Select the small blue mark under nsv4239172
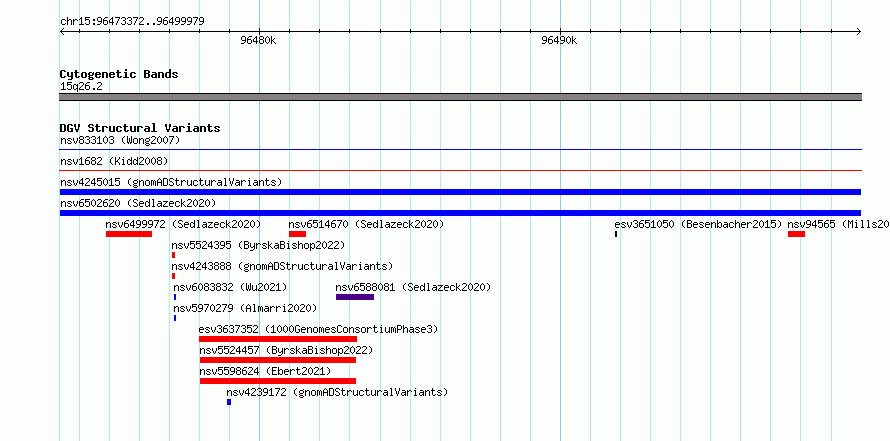Image resolution: width=890 pixels, height=441 pixels. click(x=229, y=402)
